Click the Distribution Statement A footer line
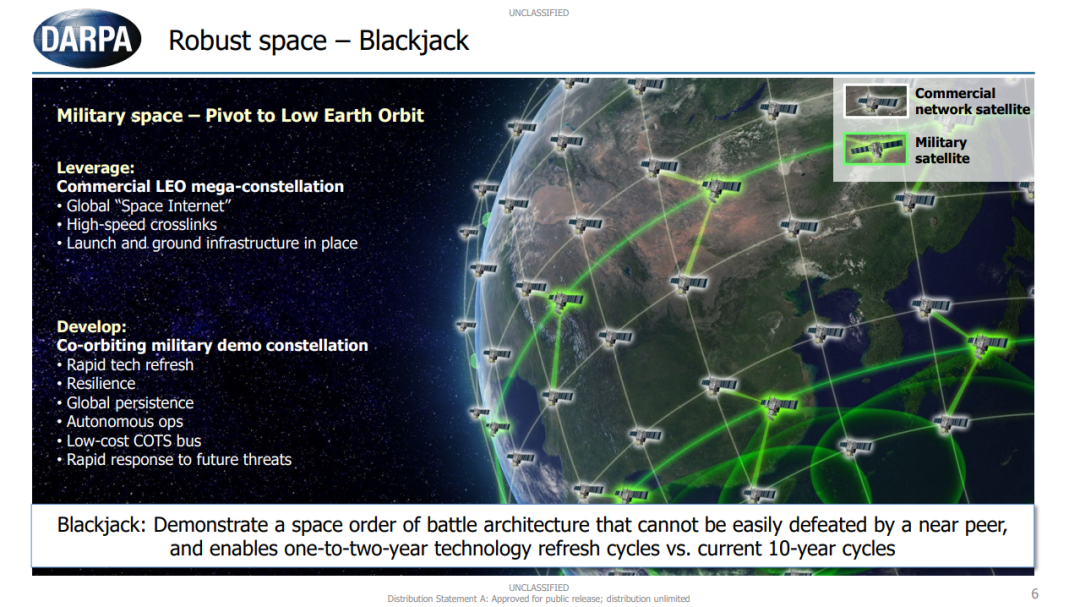 538,598
